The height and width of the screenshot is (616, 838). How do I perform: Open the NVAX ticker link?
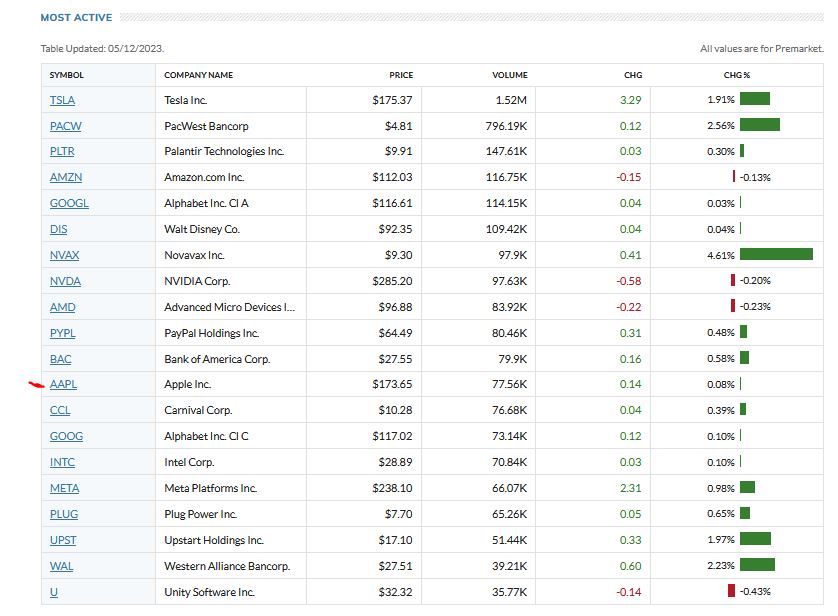pos(64,255)
